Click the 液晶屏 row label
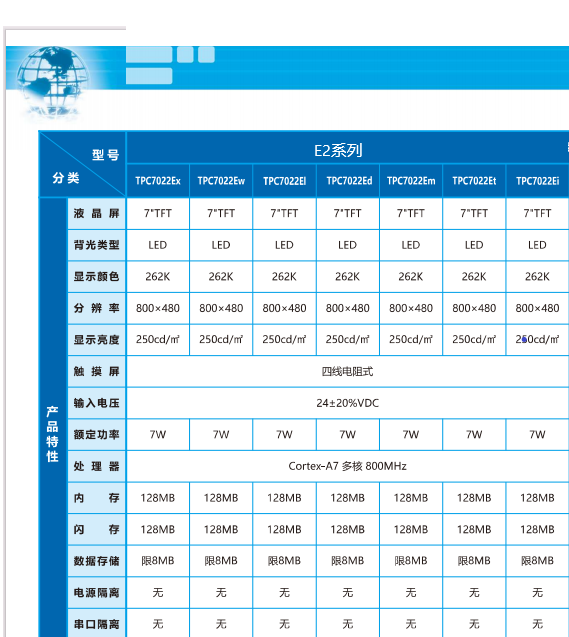The image size is (569, 637). click(96, 213)
